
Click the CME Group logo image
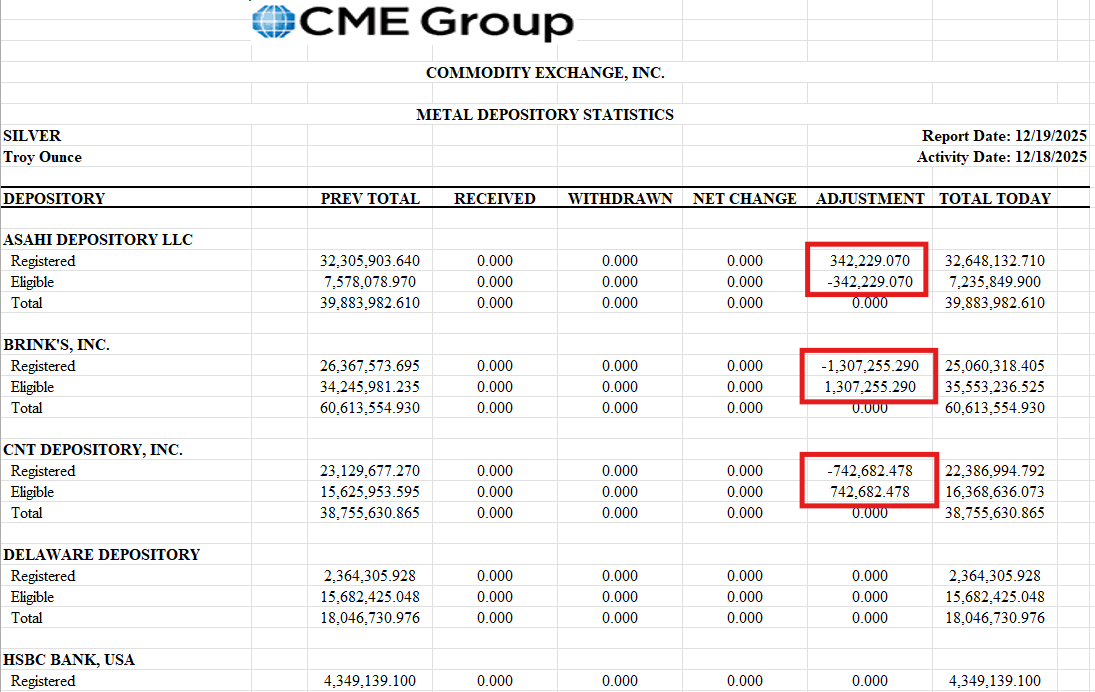point(413,22)
